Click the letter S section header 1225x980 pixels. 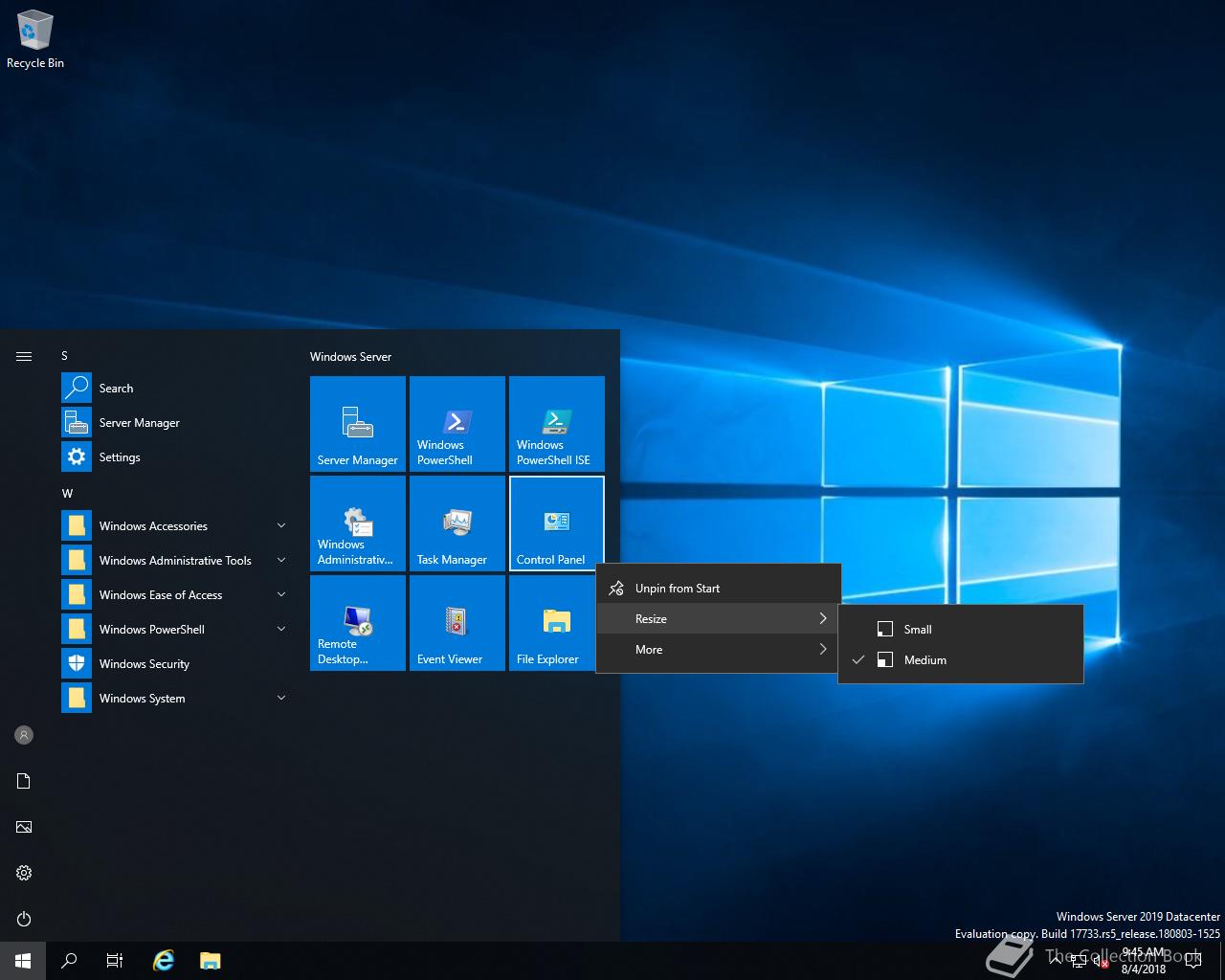click(65, 356)
